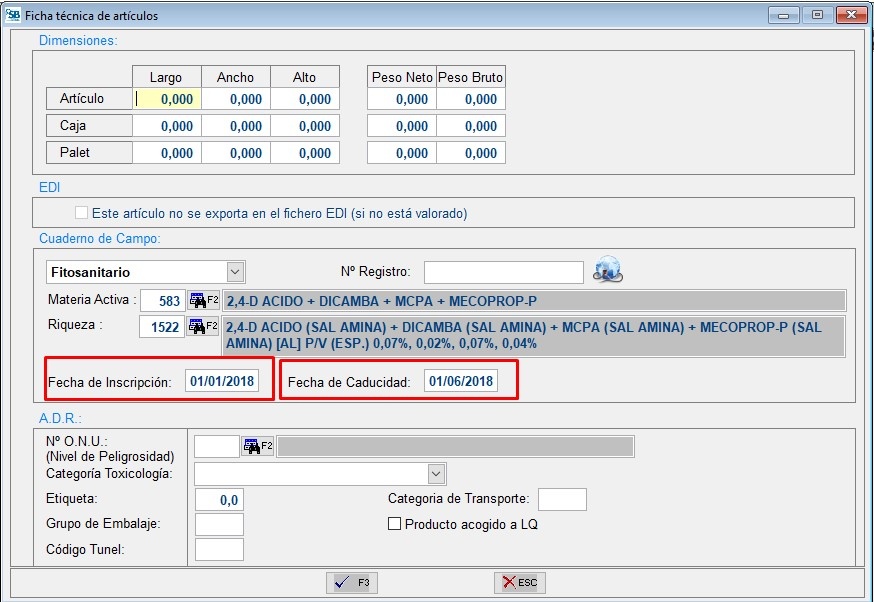Select the Fecha de Inscripción date field
874x602 pixels.
(x=222, y=382)
